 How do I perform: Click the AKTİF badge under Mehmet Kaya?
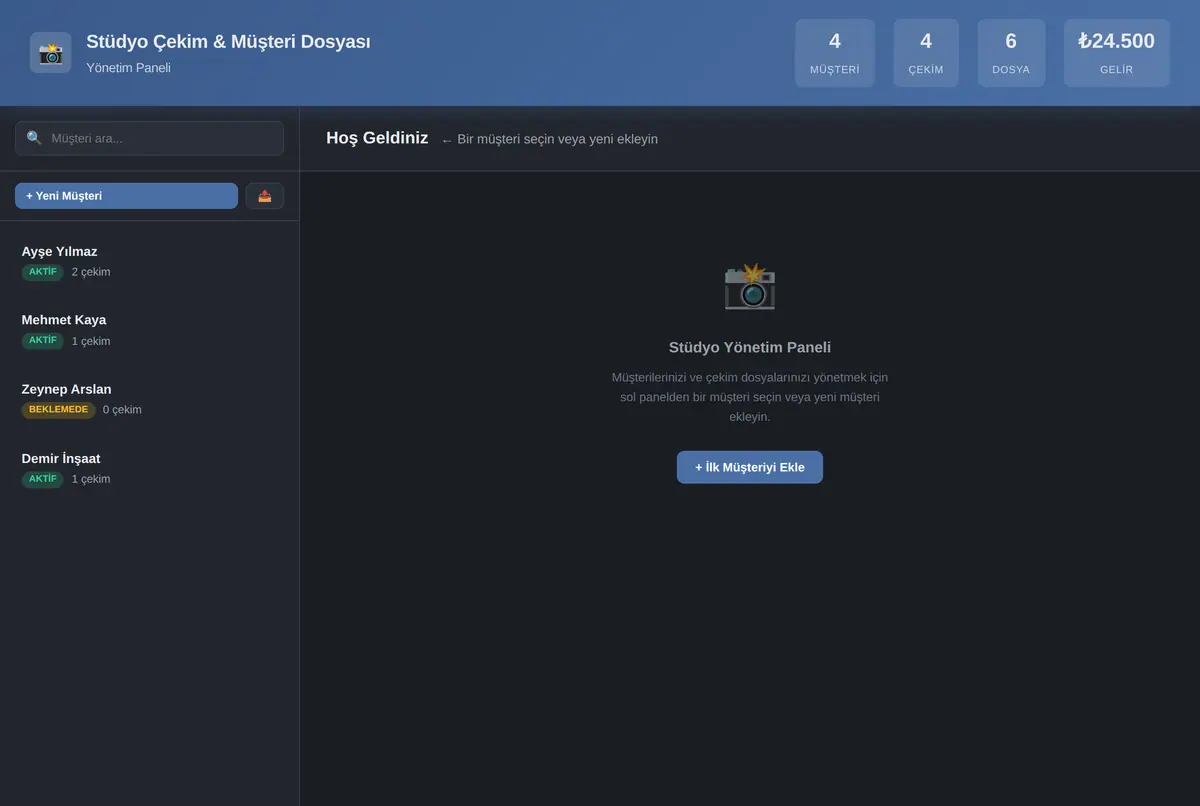click(43, 341)
